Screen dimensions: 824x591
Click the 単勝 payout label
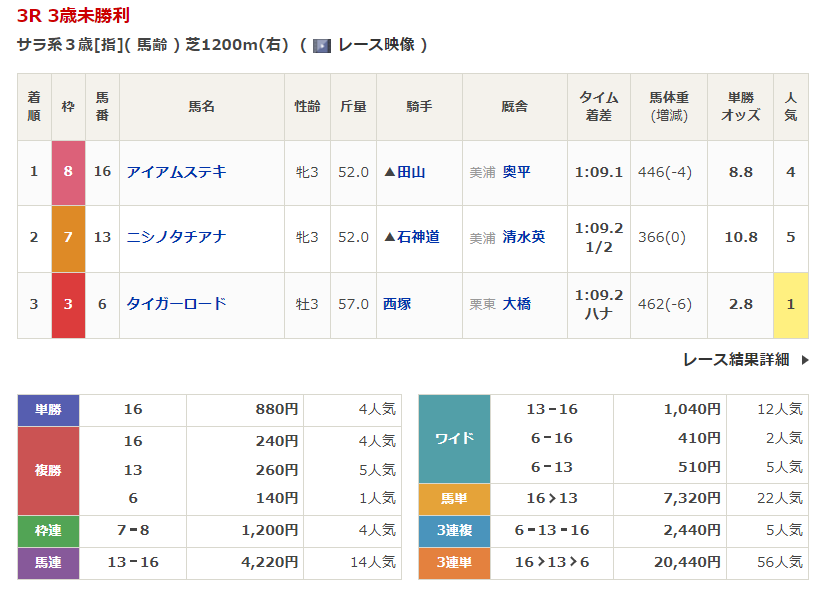click(48, 409)
